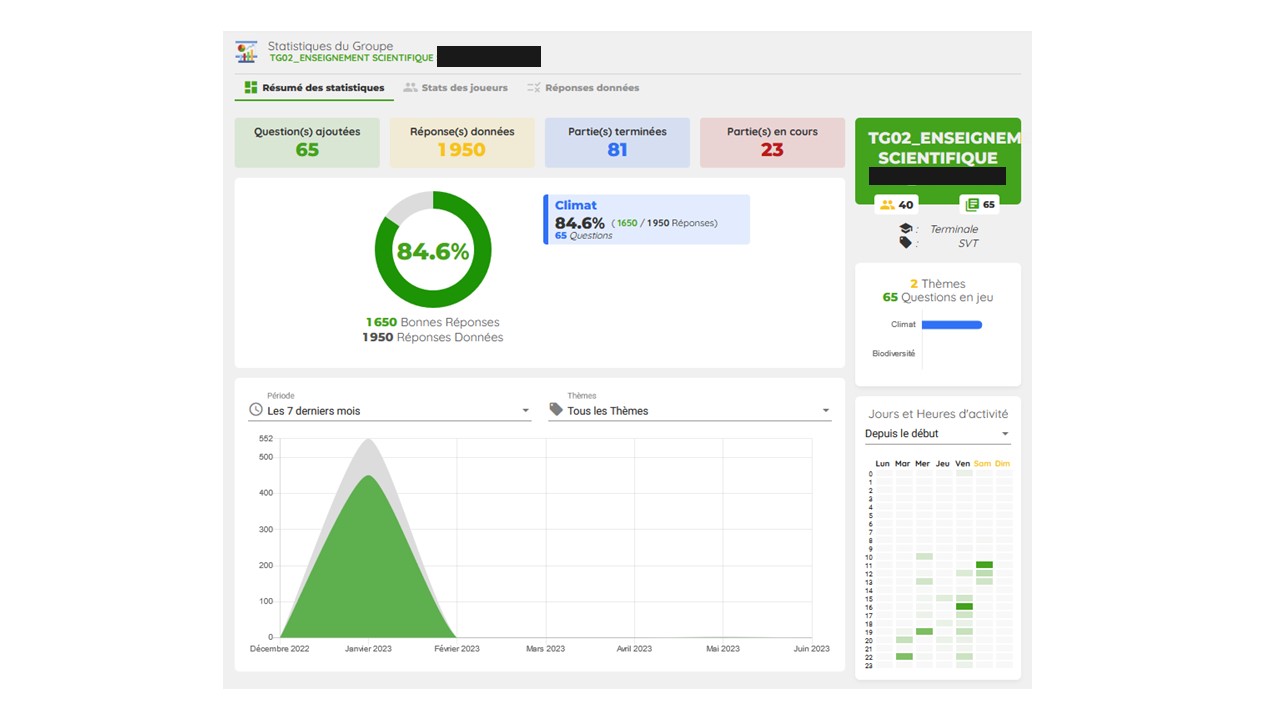Click the question library icon showing 65

click(972, 205)
